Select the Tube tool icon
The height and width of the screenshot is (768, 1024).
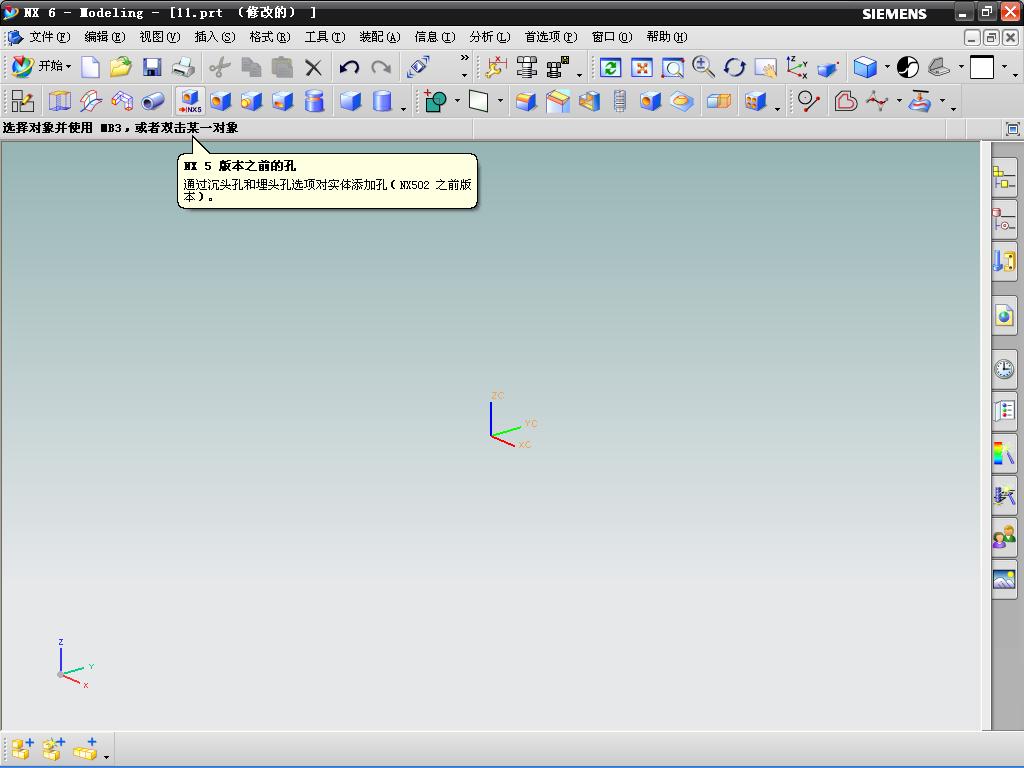click(x=153, y=101)
